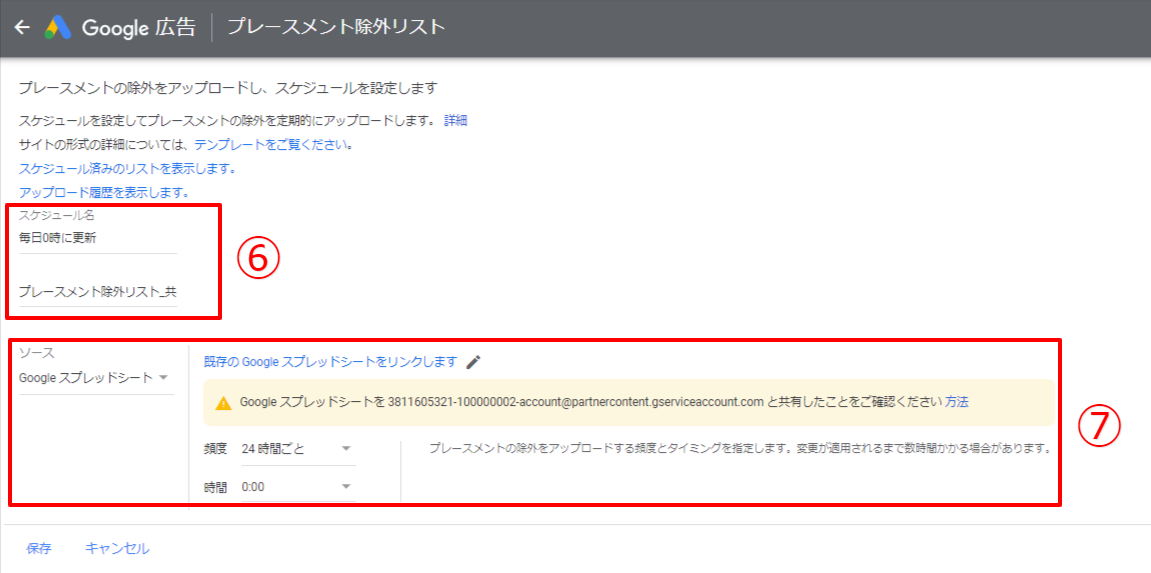Click the back arrow in the header
Screen dimensions: 1151x573
(22, 27)
